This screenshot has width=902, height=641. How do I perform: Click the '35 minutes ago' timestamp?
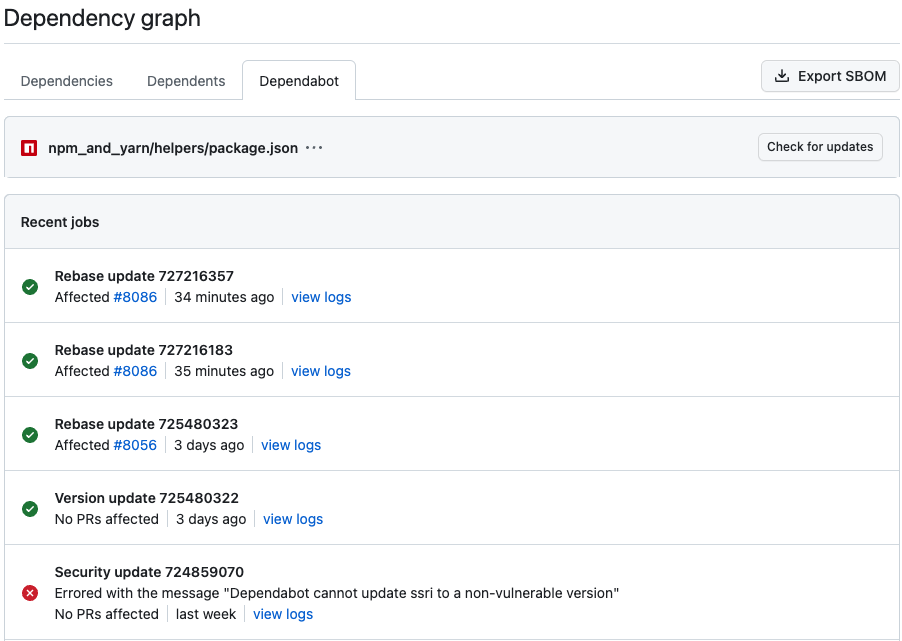(x=224, y=371)
